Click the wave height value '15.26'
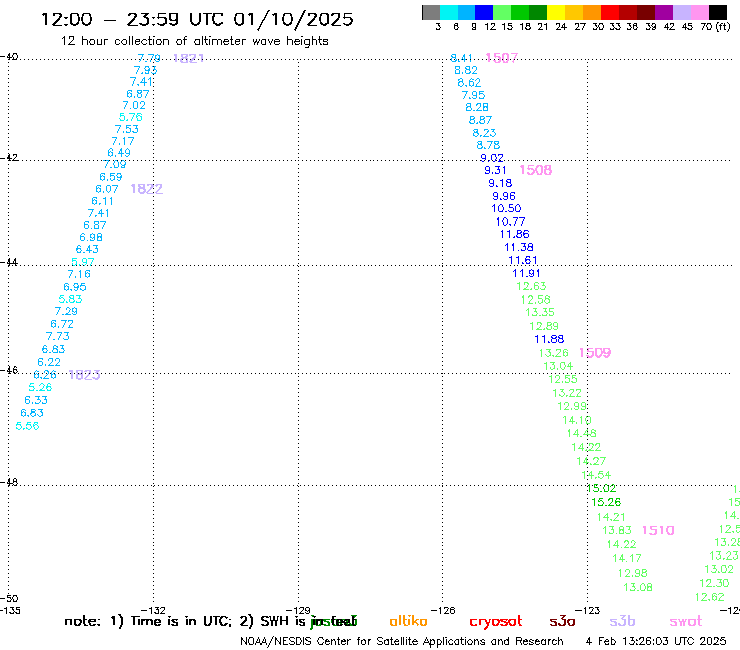The height and width of the screenshot is (650, 740). tap(606, 502)
